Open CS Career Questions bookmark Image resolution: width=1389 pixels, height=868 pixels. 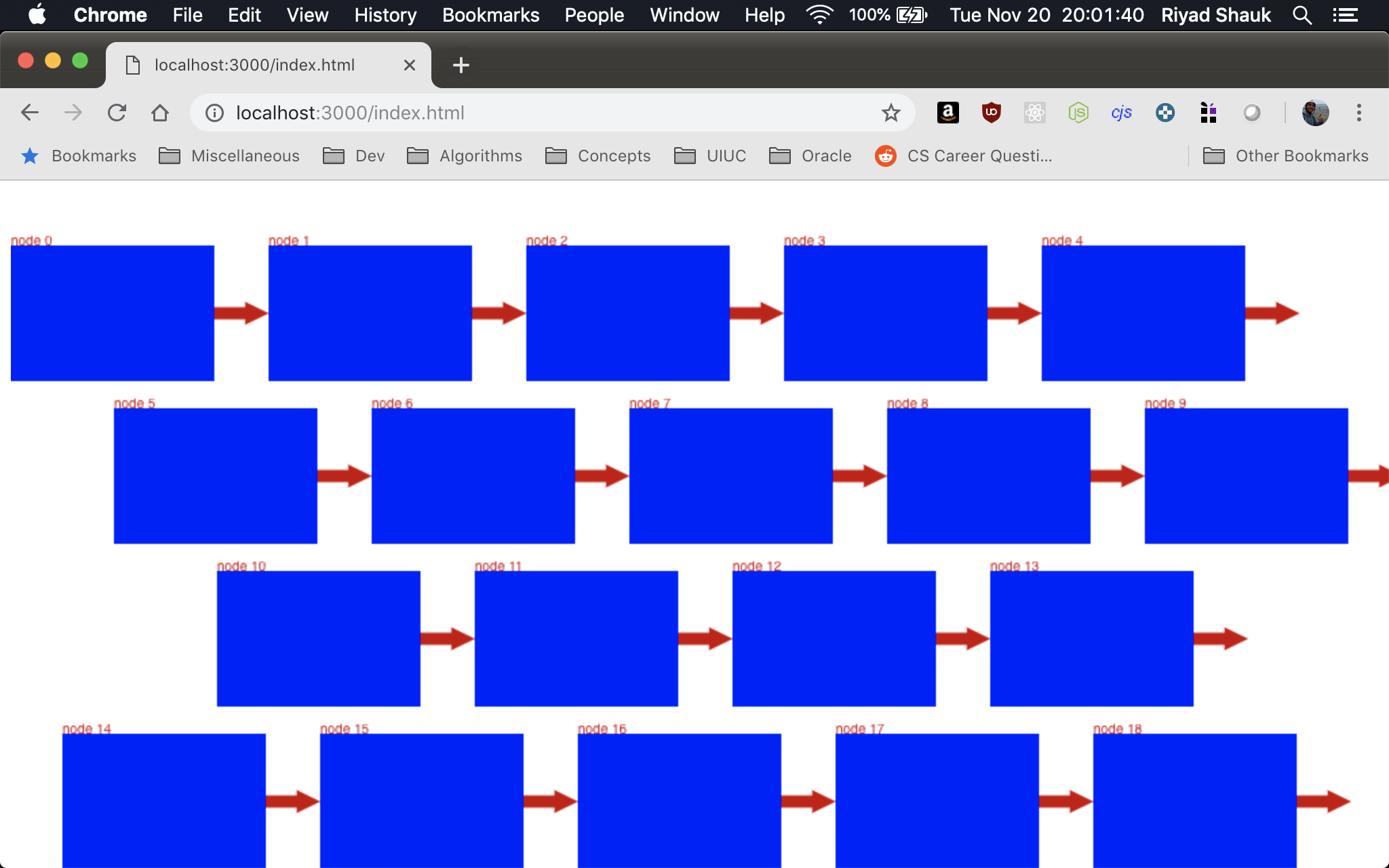coord(963,156)
